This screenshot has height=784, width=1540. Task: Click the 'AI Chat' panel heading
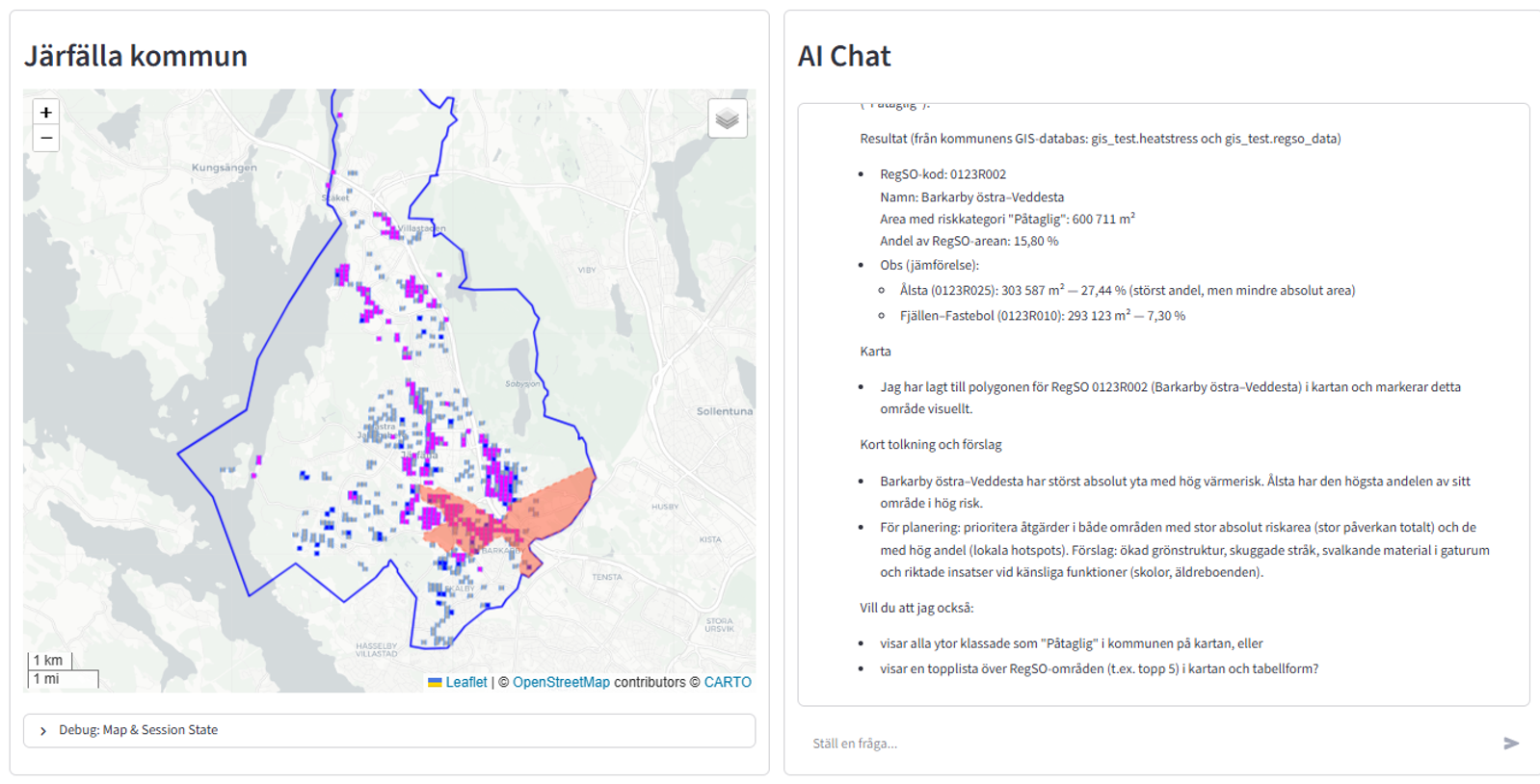tap(843, 56)
